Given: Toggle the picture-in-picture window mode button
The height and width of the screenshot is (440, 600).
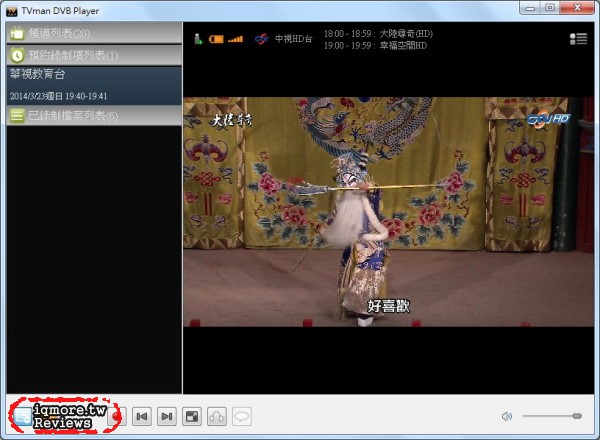Looking at the screenshot, I should [x=192, y=416].
